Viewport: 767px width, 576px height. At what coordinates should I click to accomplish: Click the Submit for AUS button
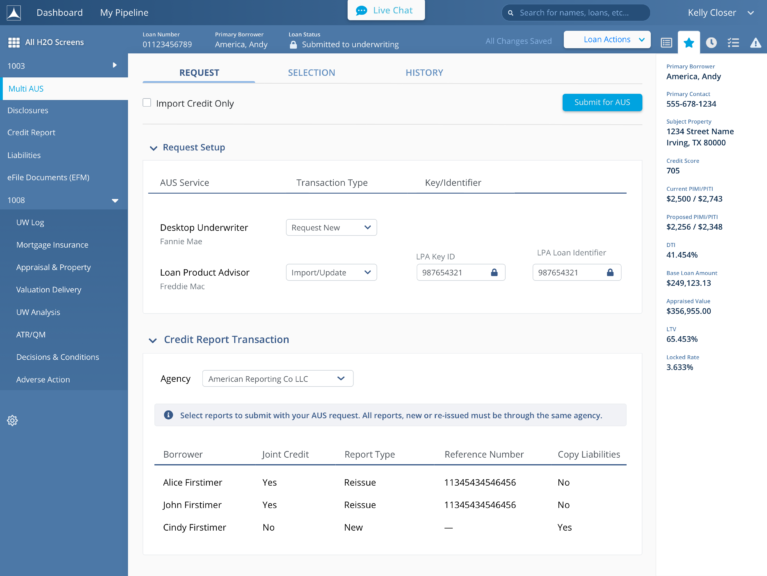602,102
